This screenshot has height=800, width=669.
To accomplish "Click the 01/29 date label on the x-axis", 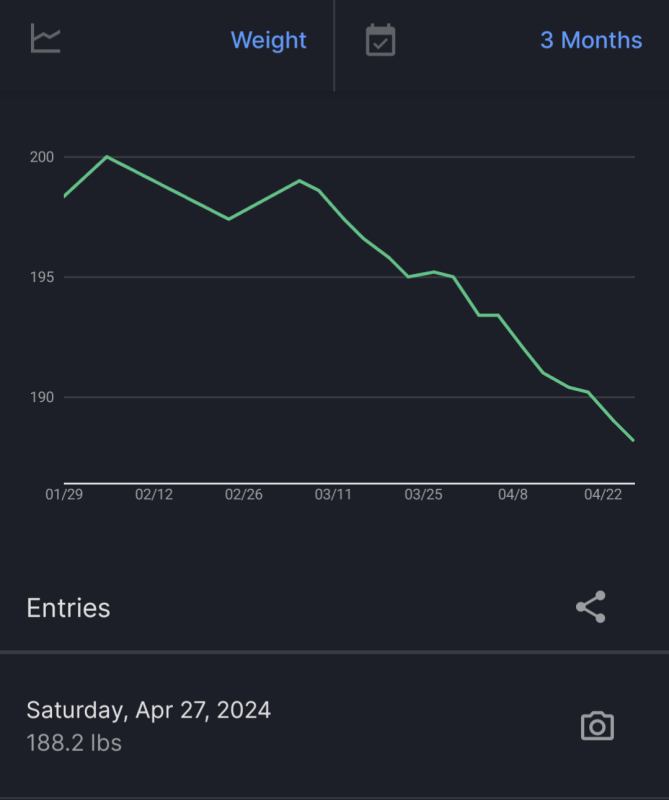I will pyautogui.click(x=64, y=495).
